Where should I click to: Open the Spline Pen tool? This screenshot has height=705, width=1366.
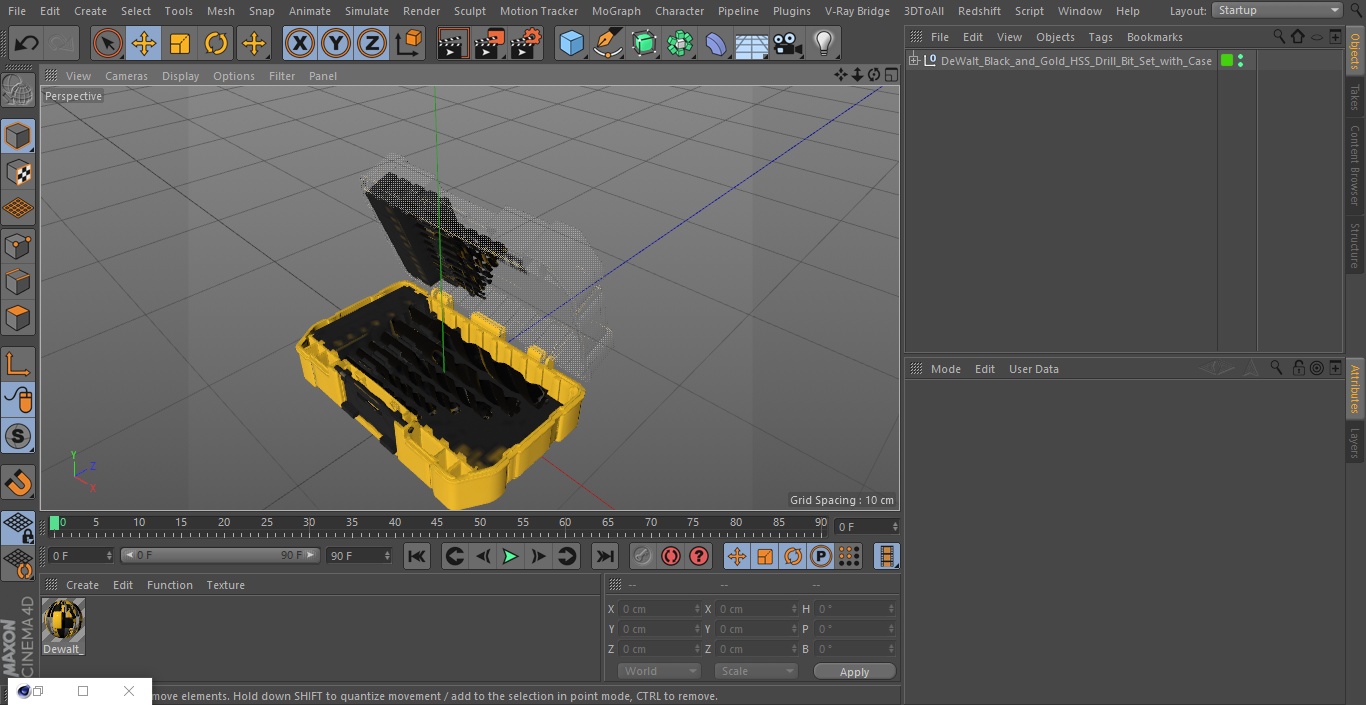(x=607, y=43)
